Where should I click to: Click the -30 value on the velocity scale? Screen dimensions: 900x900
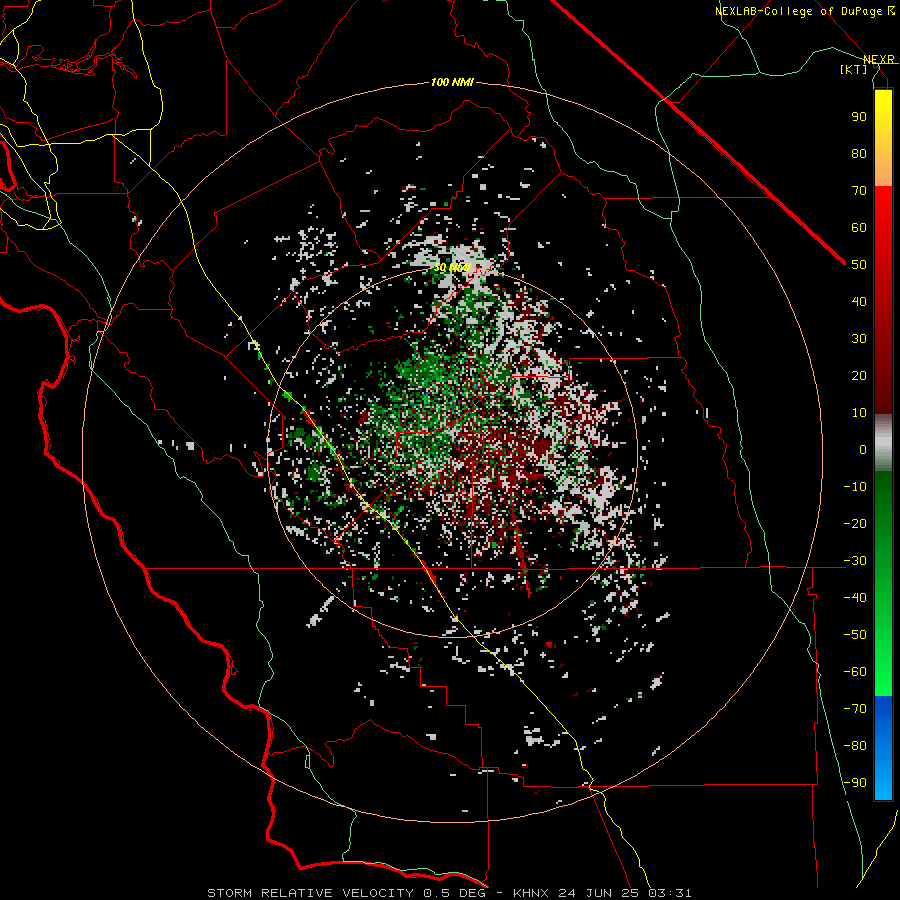(855, 561)
